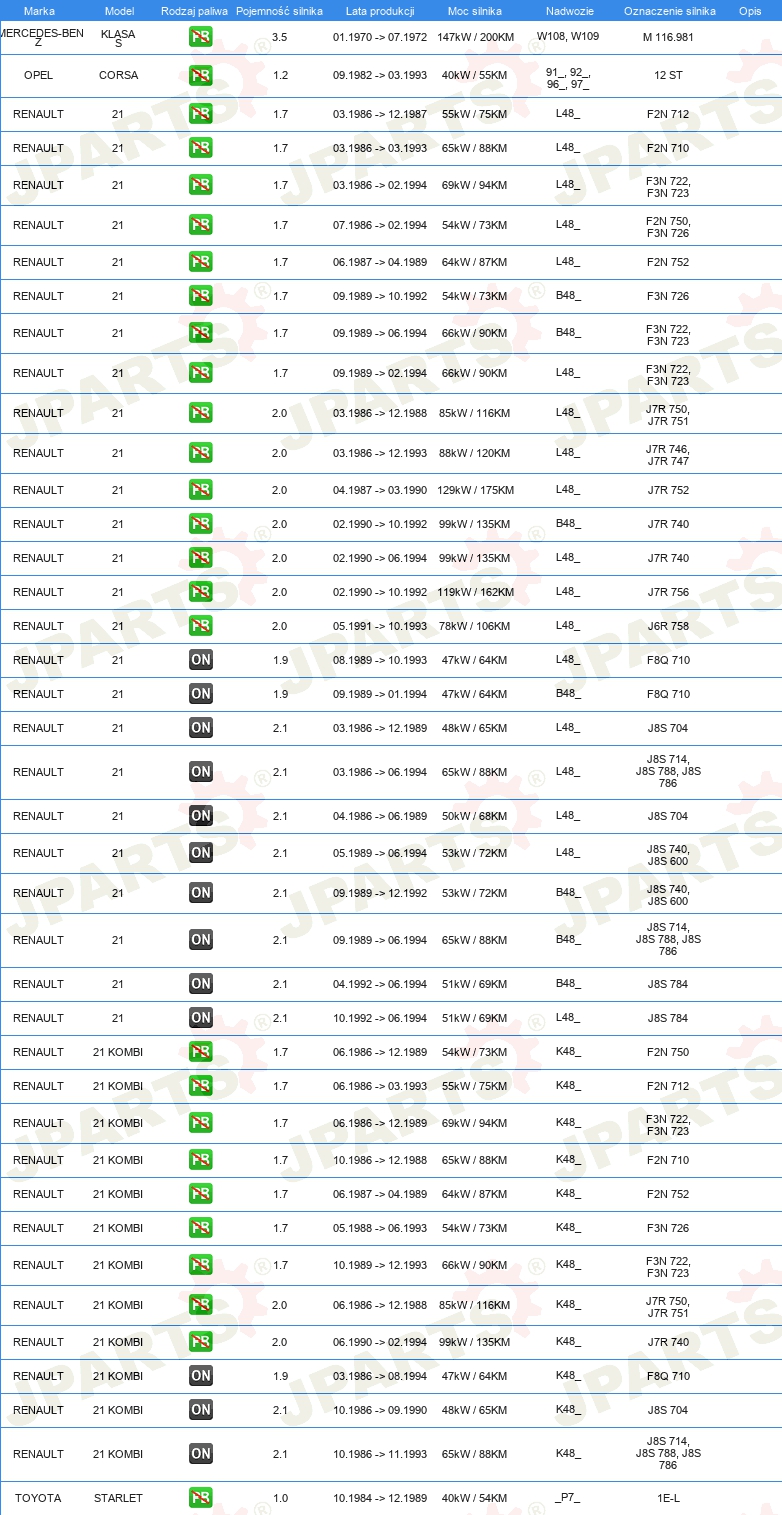Viewport: 782px width, 1515px height.
Task: Click ON icon in the 10.1992 -> 06.1994 row
Action: [x=200, y=1018]
